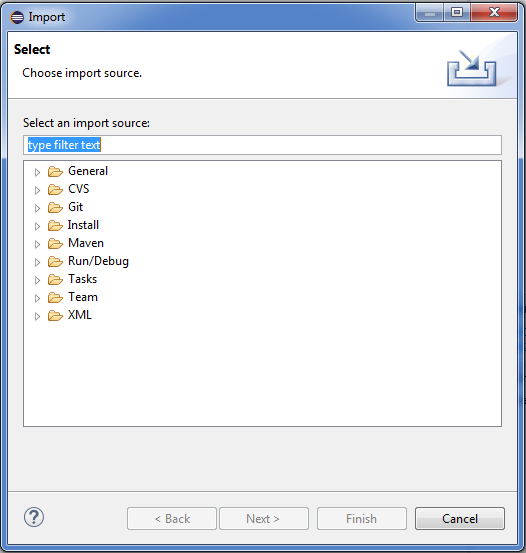
Task: Click the General folder icon
Action: coord(55,171)
